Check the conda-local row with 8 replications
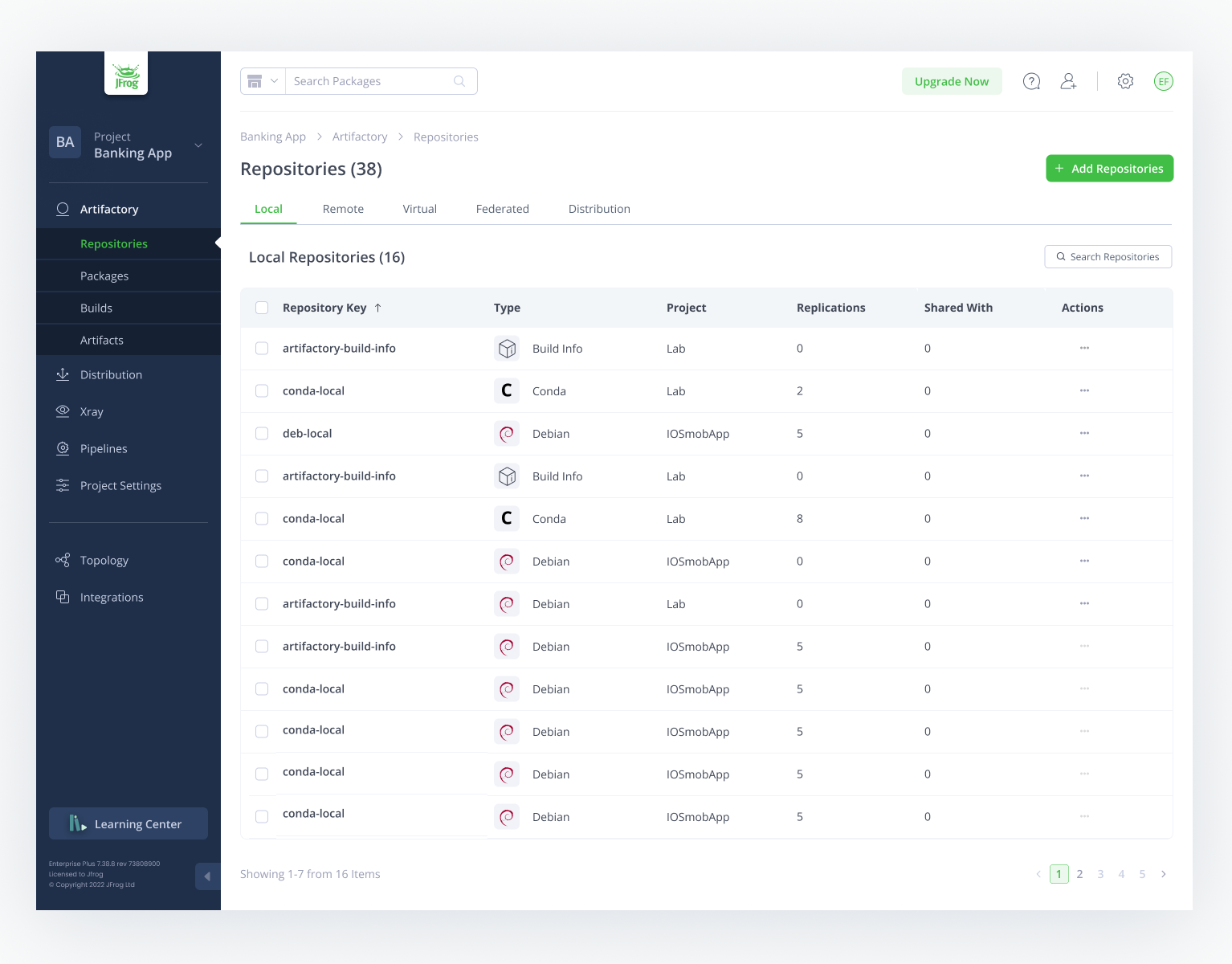Image resolution: width=1232 pixels, height=964 pixels. (x=262, y=518)
